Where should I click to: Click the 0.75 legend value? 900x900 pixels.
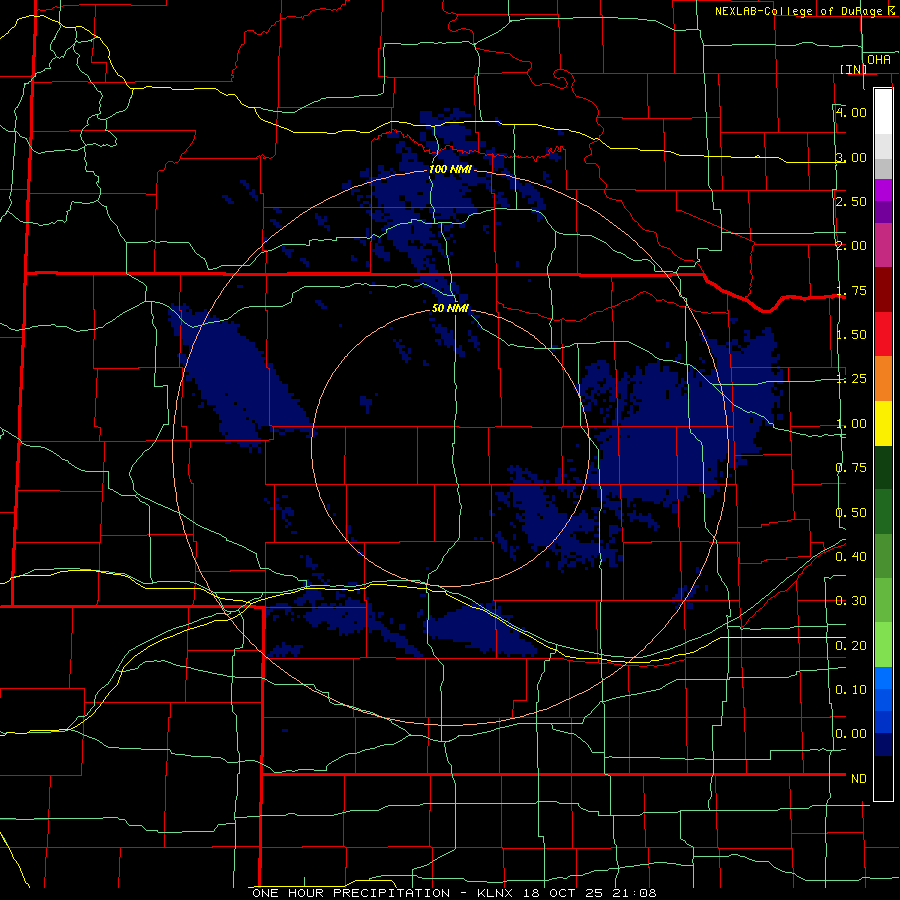[x=851, y=468]
